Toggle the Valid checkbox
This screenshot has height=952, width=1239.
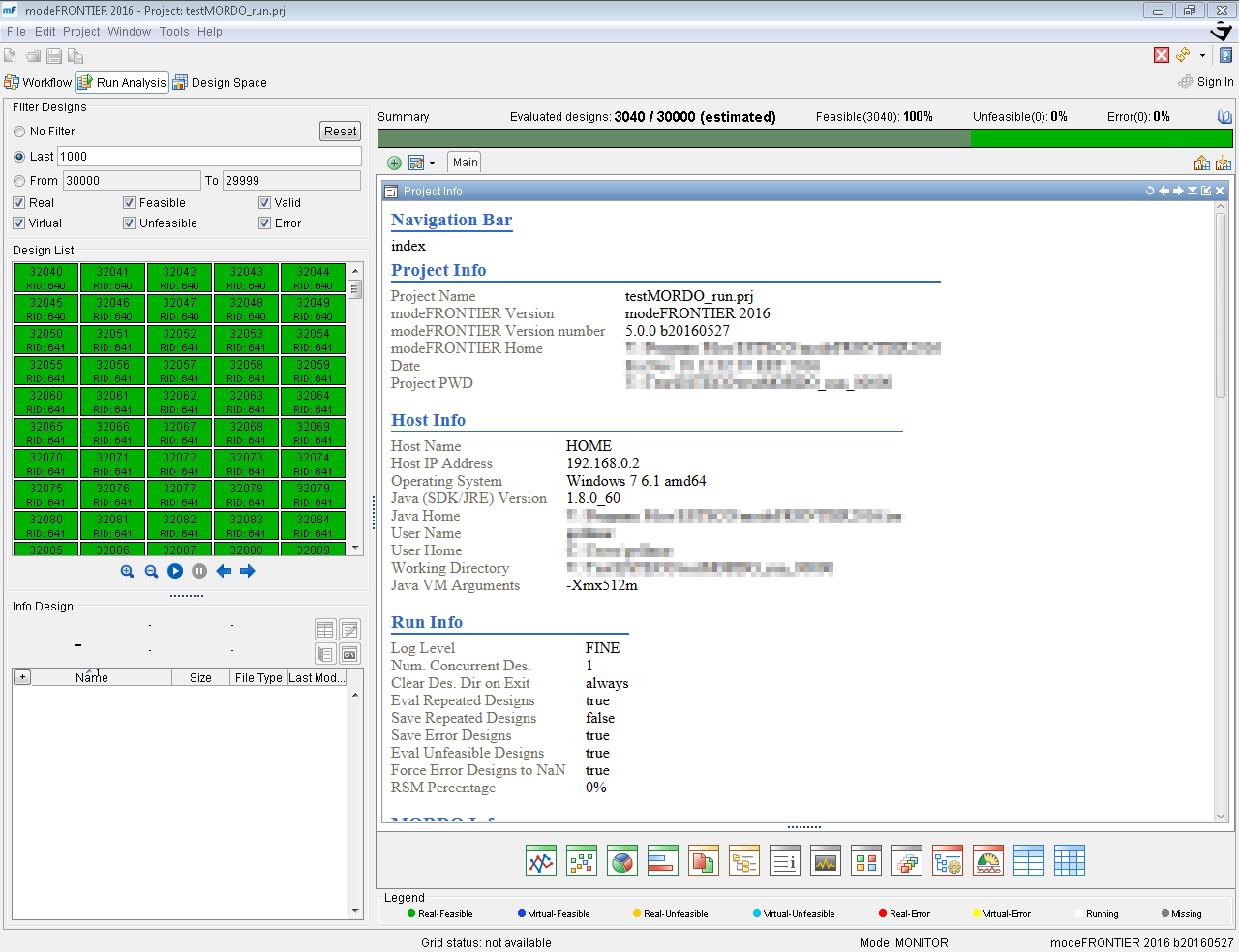[x=264, y=203]
